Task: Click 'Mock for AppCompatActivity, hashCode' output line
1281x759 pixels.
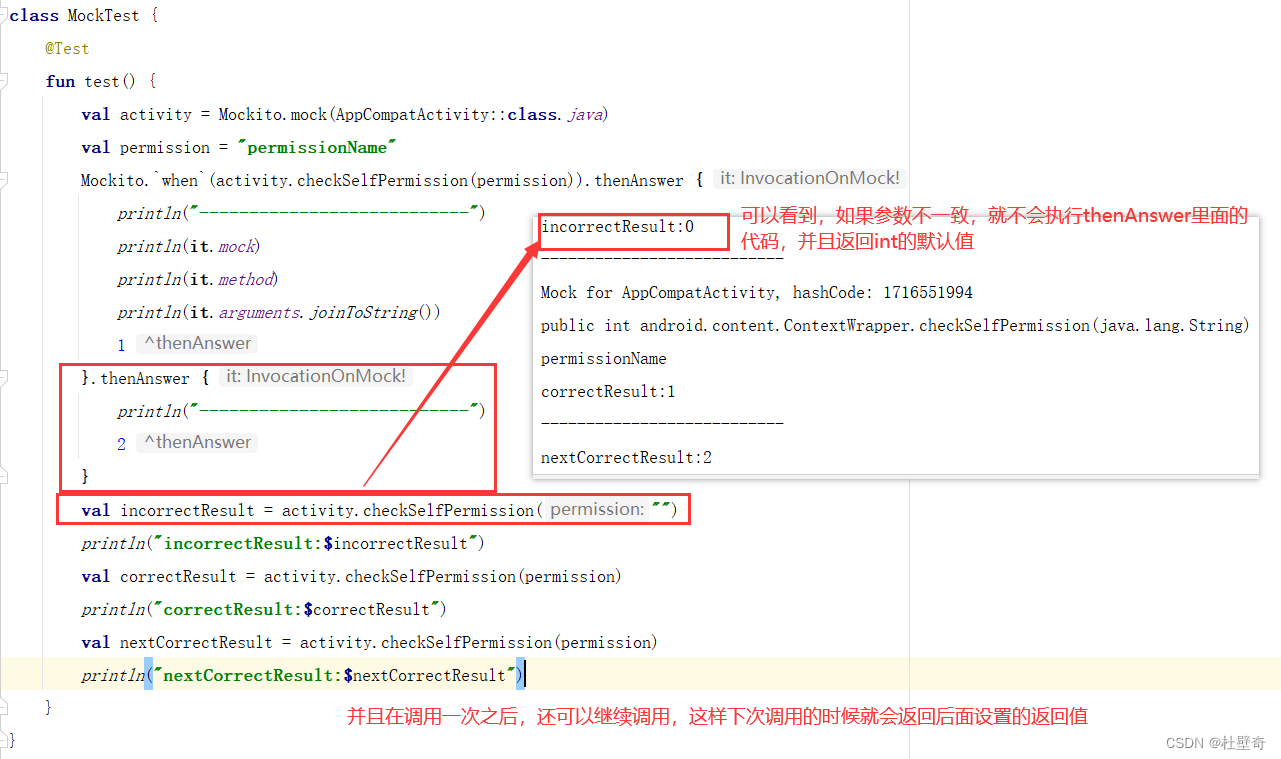Action: (757, 293)
